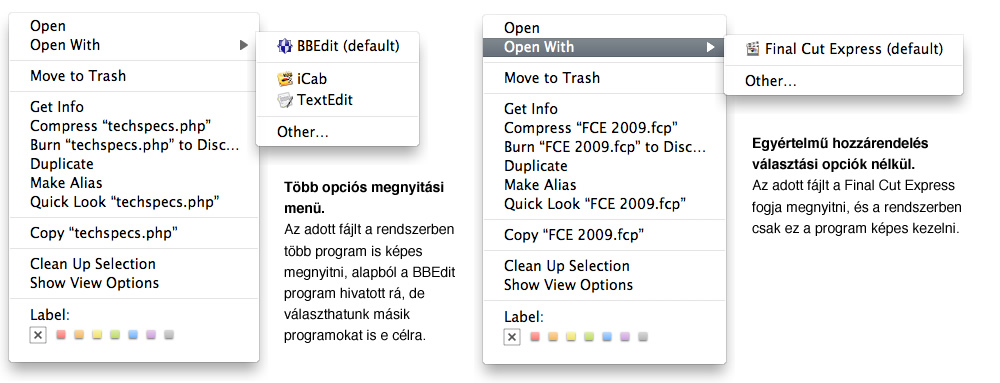Viewport: 1000px width, 383px height.
Task: Apply blue label in right menu
Action: click(607, 336)
